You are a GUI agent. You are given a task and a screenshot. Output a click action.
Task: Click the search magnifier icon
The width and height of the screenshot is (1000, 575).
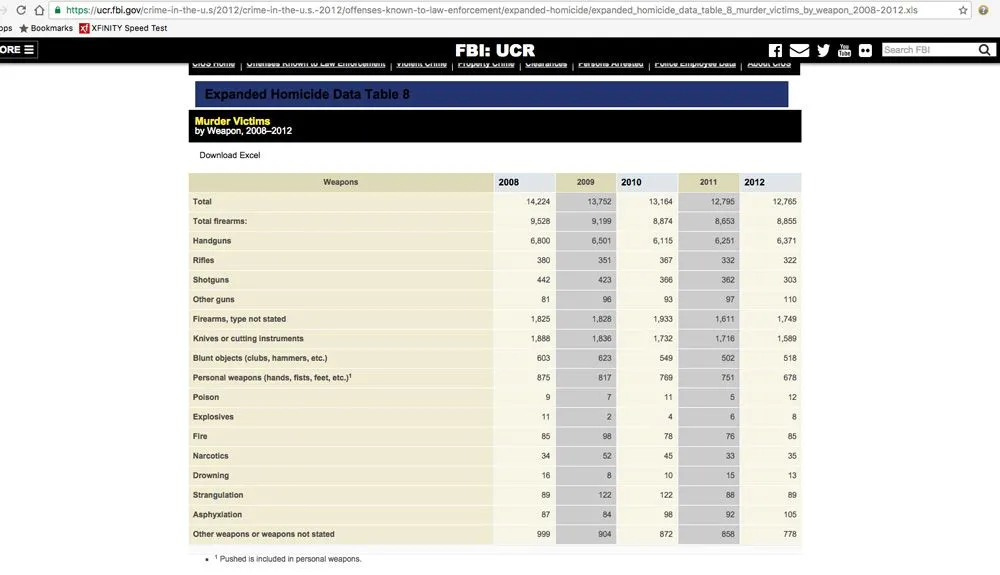982,50
